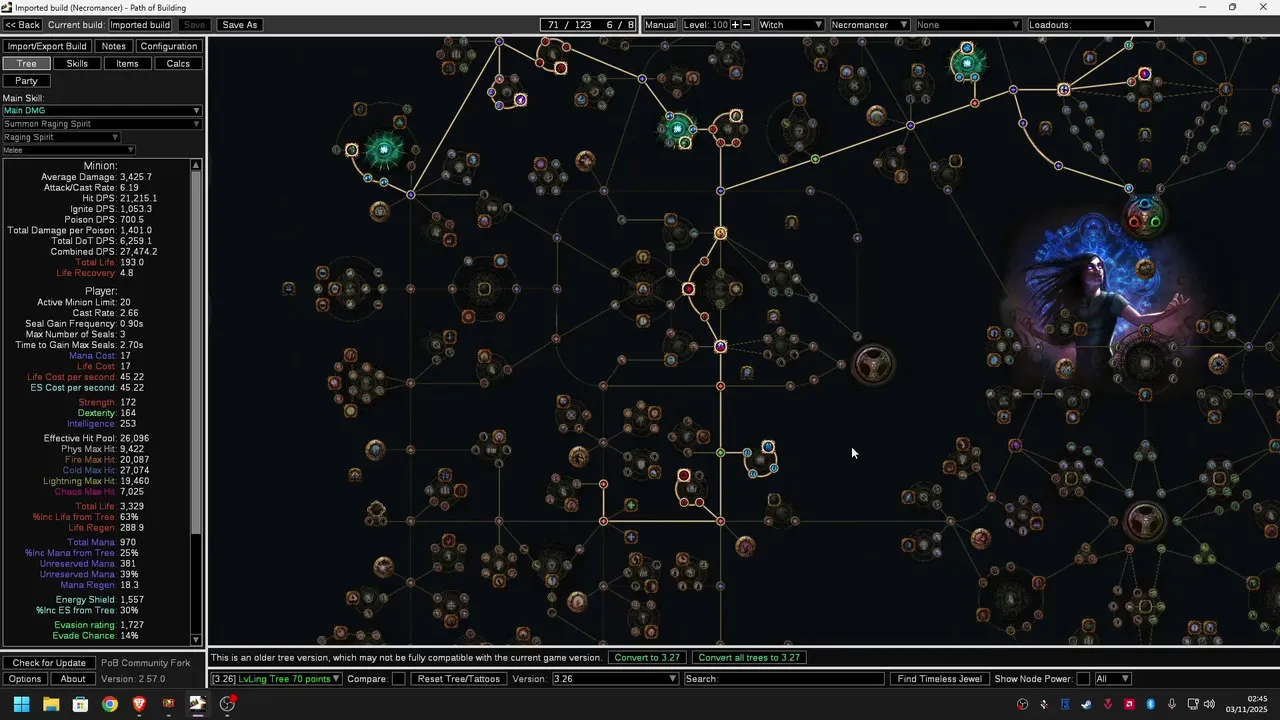Image resolution: width=1280 pixels, height=720 pixels.
Task: Click the Bluetooth tray icon
Action: [1150, 704]
